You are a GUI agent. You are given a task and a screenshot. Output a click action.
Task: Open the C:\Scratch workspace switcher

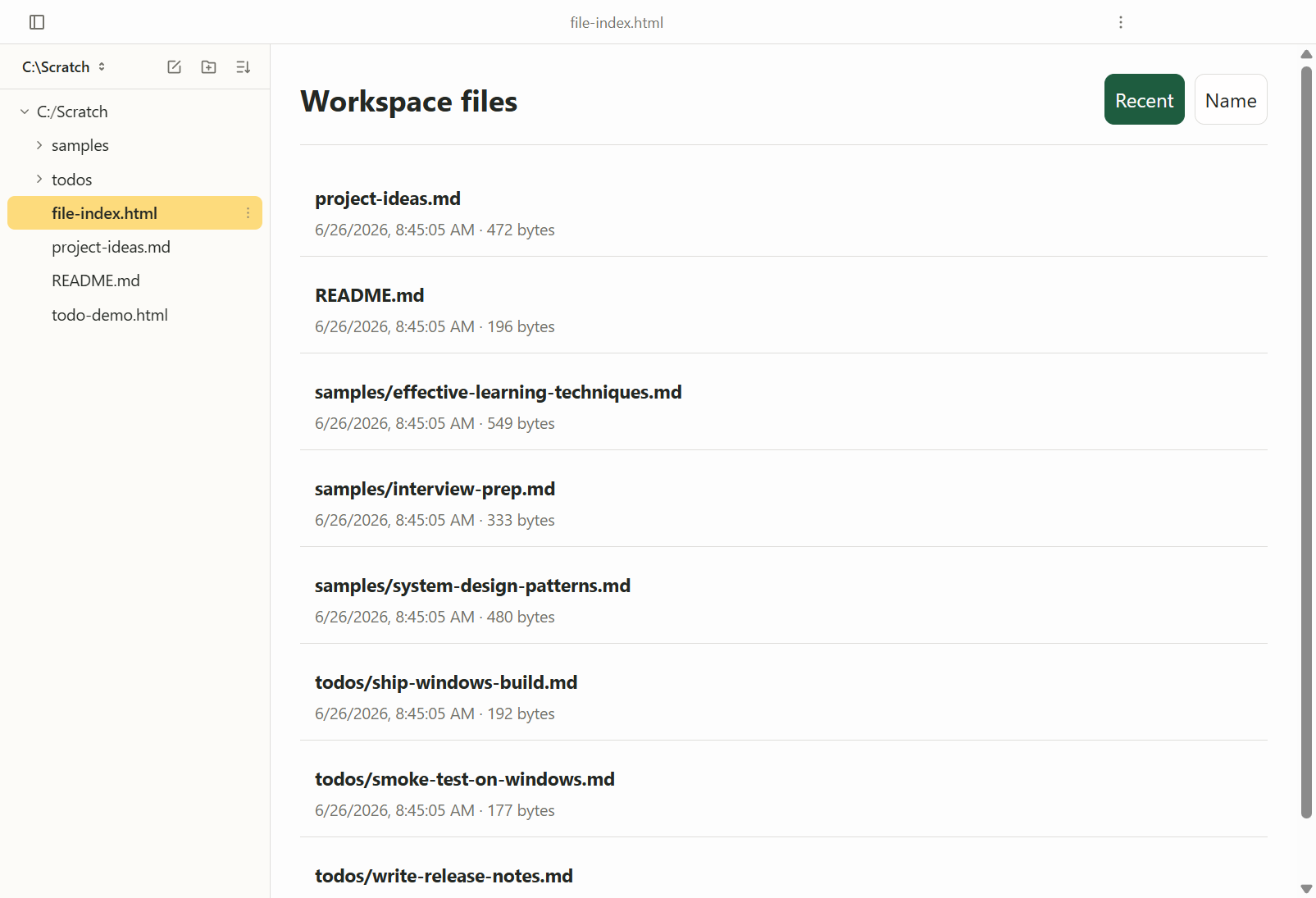pos(64,67)
